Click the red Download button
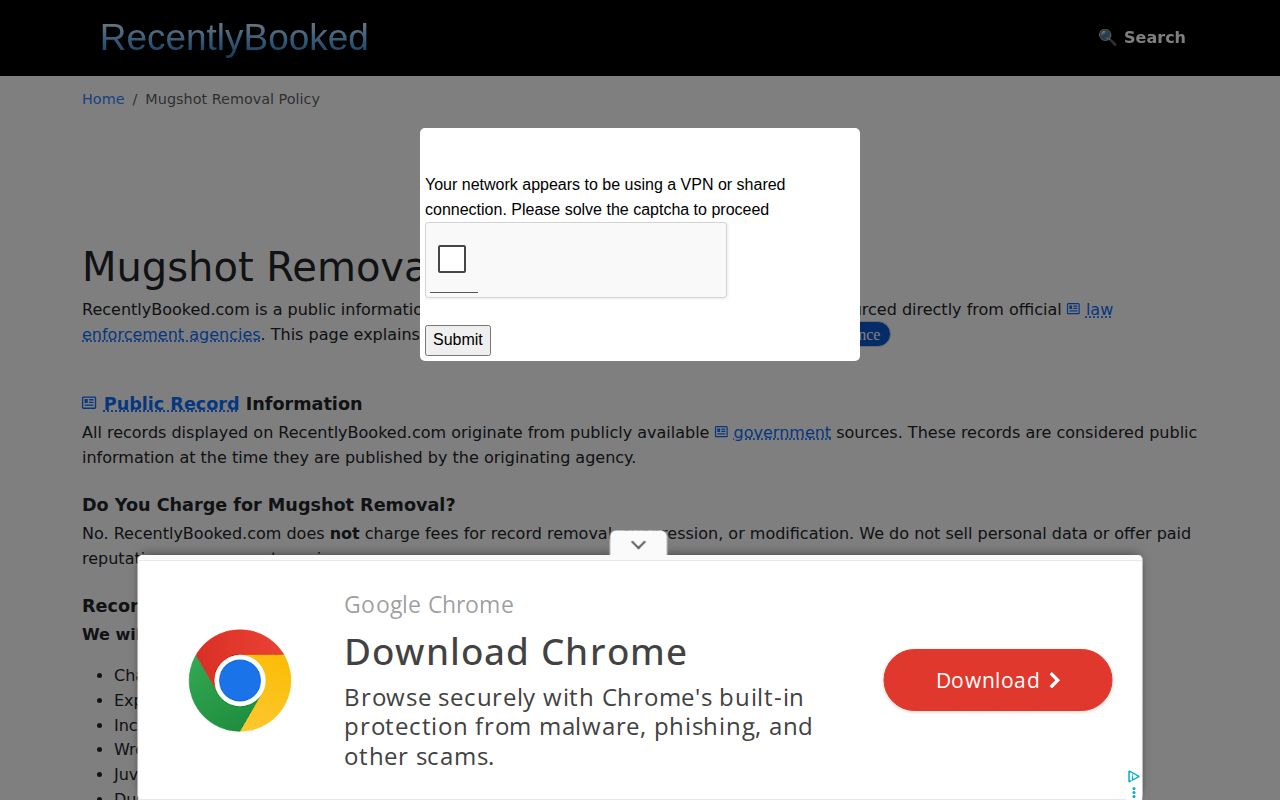 click(998, 680)
